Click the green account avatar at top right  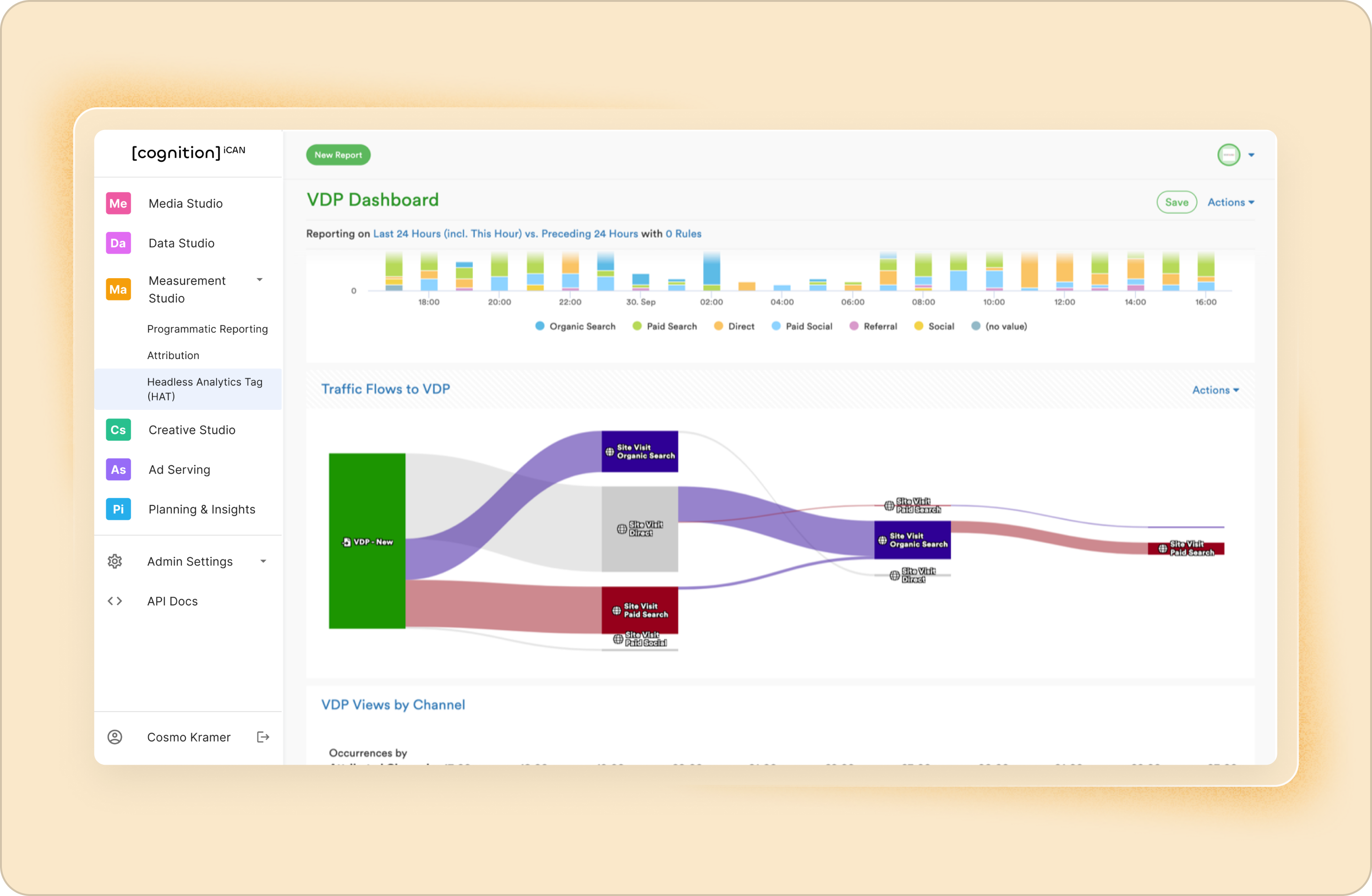coord(1228,155)
